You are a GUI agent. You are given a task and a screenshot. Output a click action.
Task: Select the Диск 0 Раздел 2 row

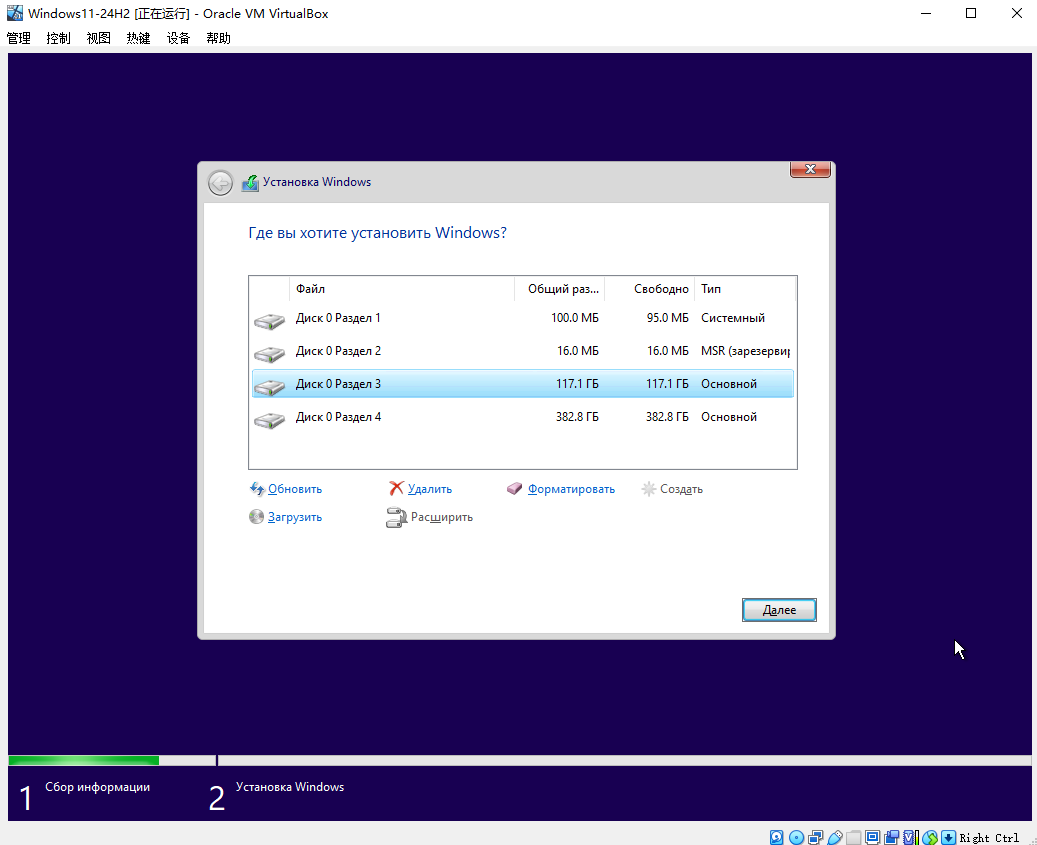click(x=522, y=351)
